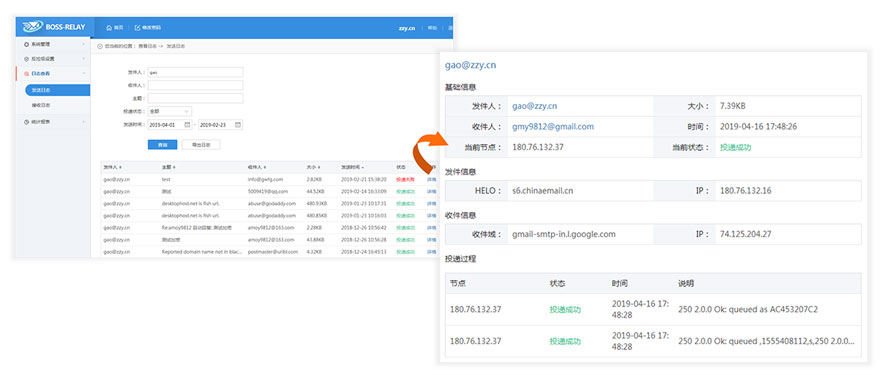The height and width of the screenshot is (375, 884).
Task: Click the home icon in the top bar
Action: tap(109, 27)
